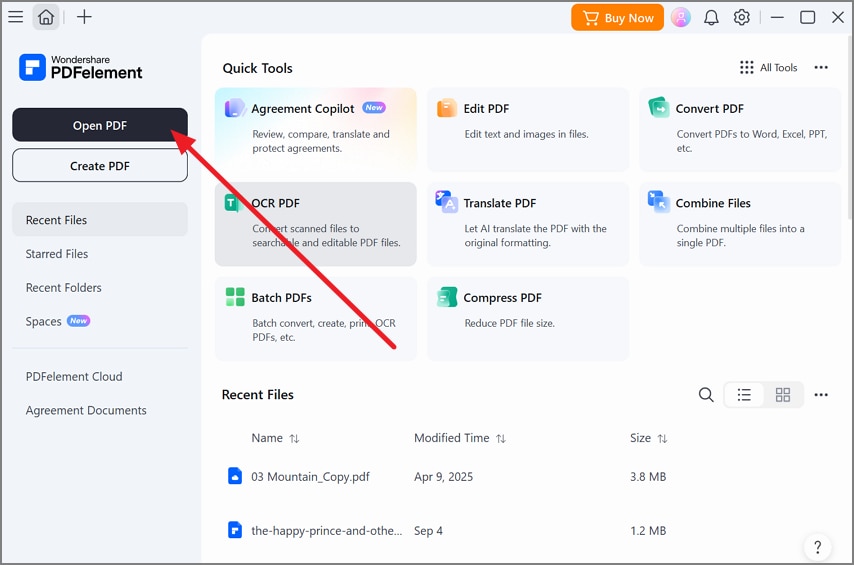Screen dimensions: 854x565
Task: Launch the OCR PDF tool
Action: (316, 224)
